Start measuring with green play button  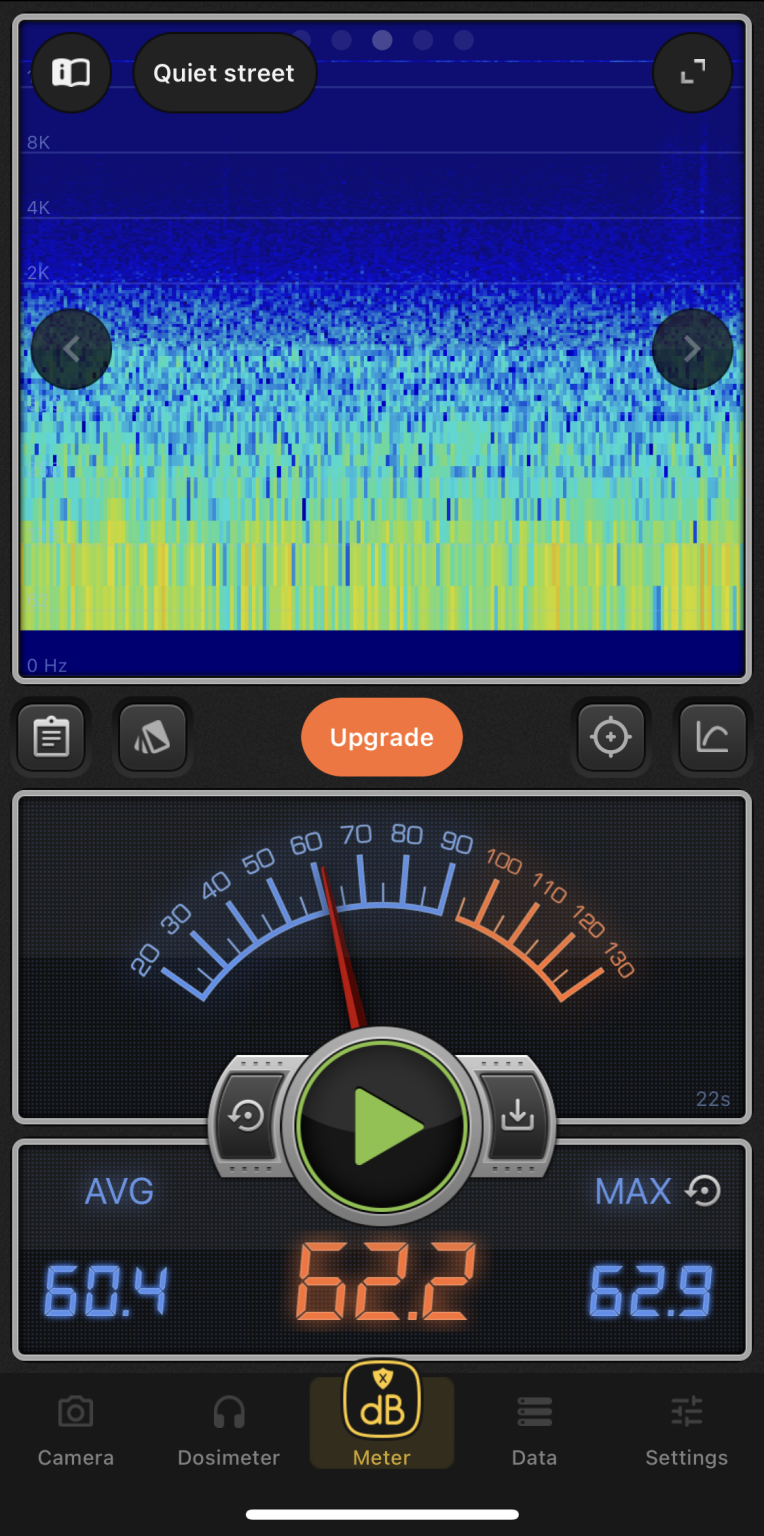[382, 1127]
